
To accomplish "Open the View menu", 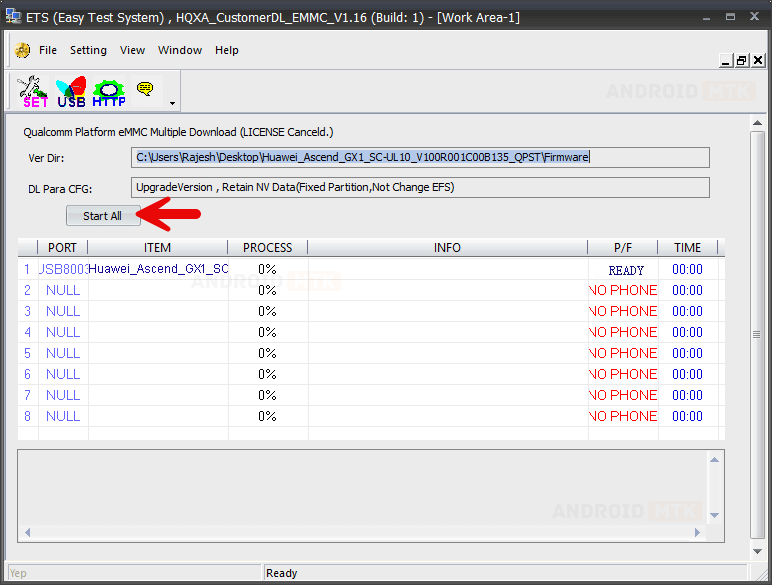I will click(x=132, y=50).
